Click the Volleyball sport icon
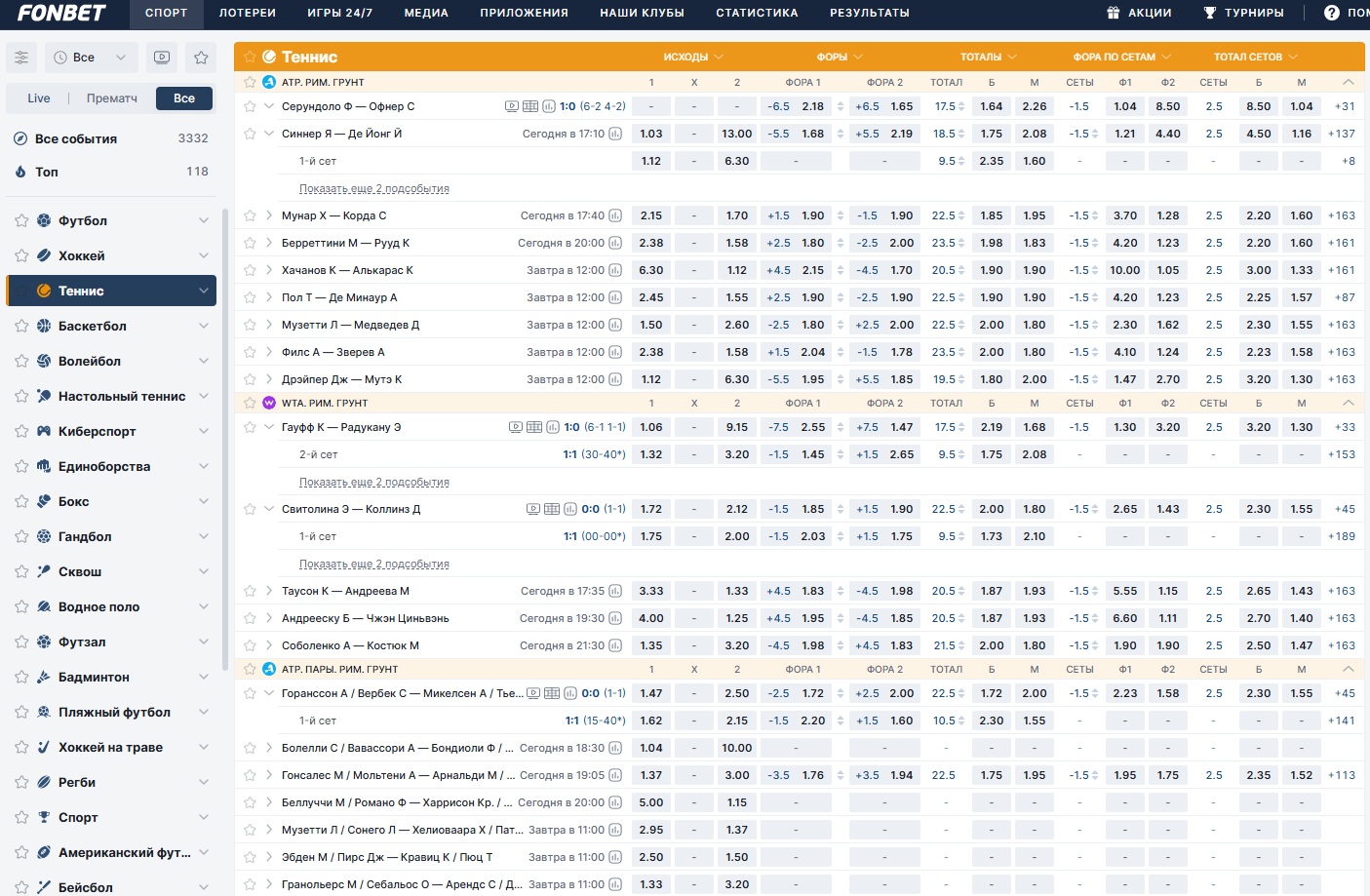This screenshot has height=896, width=1370. (x=44, y=361)
